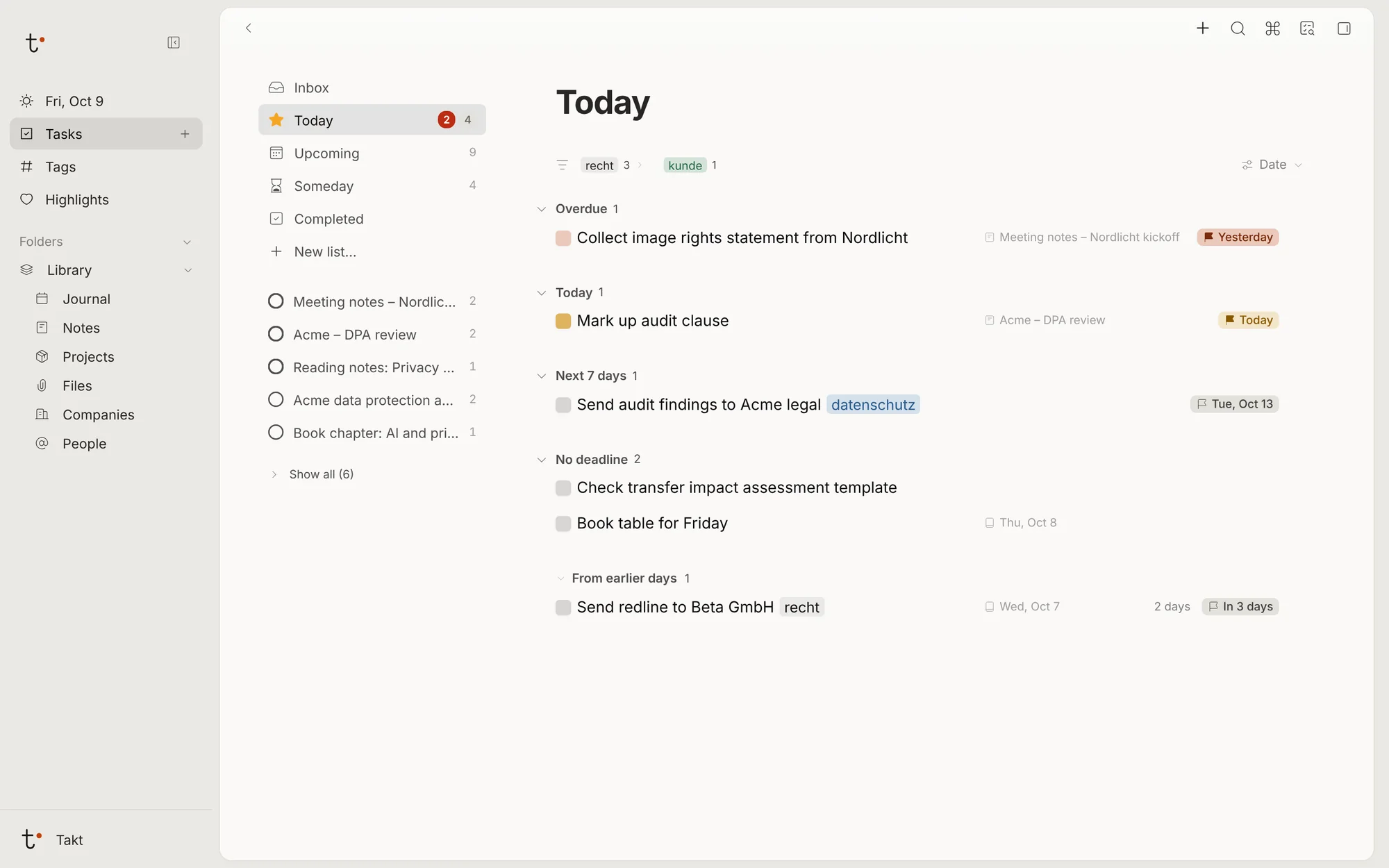This screenshot has height=868, width=1389.
Task: Open search with the magnifier icon
Action: click(x=1238, y=28)
